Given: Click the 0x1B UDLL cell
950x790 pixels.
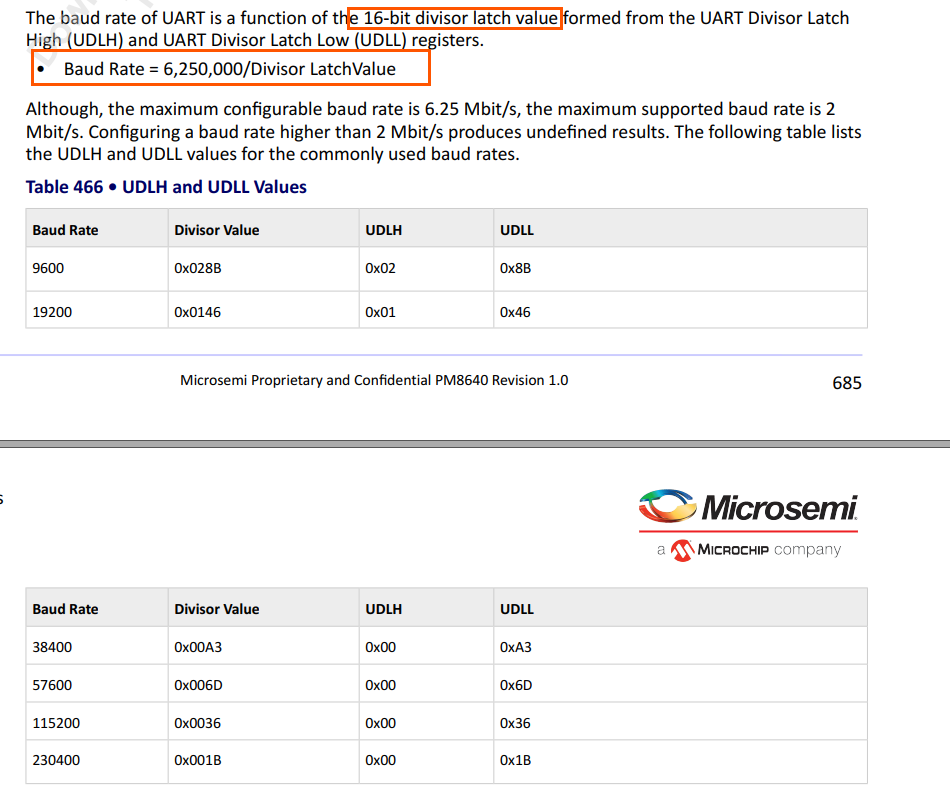Looking at the screenshot, I should [x=680, y=760].
